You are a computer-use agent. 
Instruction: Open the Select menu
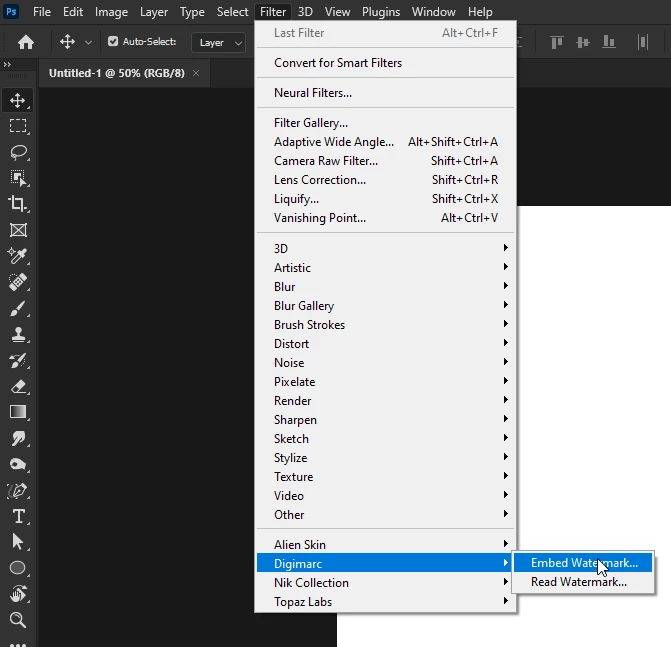pyautogui.click(x=232, y=12)
